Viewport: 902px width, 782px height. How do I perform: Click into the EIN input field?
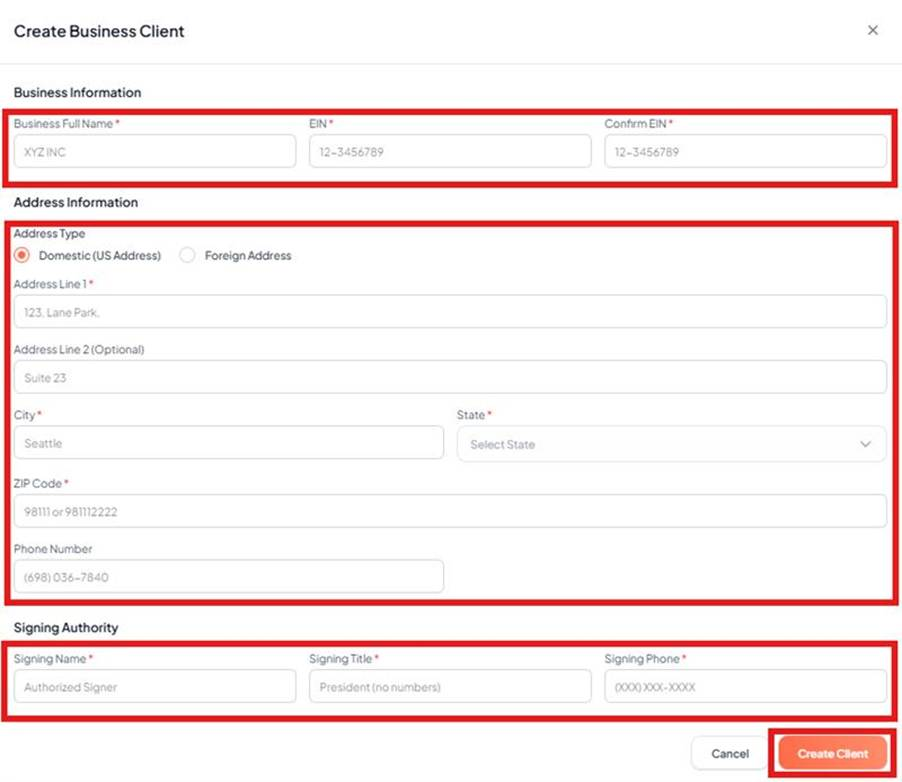[x=450, y=152]
